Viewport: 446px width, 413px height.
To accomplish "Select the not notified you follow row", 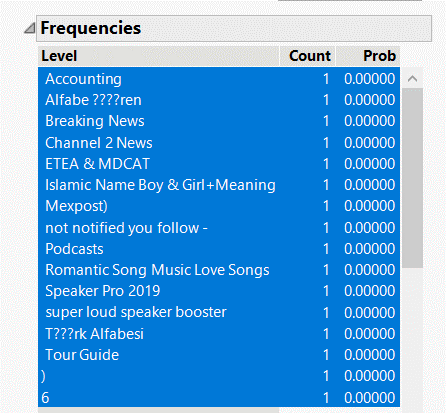I will (x=219, y=228).
